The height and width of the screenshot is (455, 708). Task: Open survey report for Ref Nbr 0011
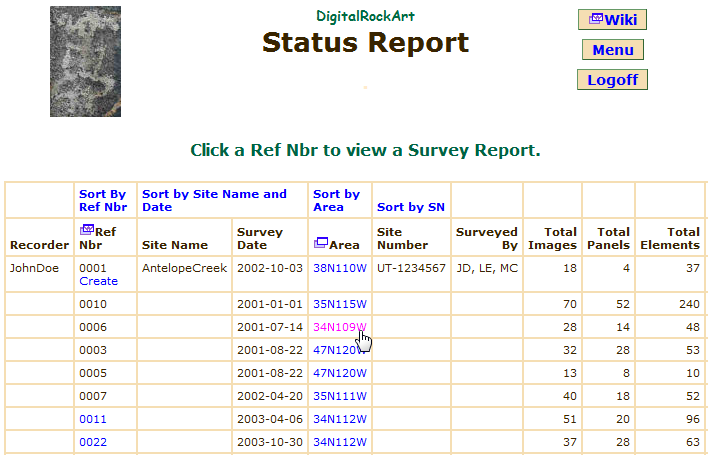pos(92,419)
